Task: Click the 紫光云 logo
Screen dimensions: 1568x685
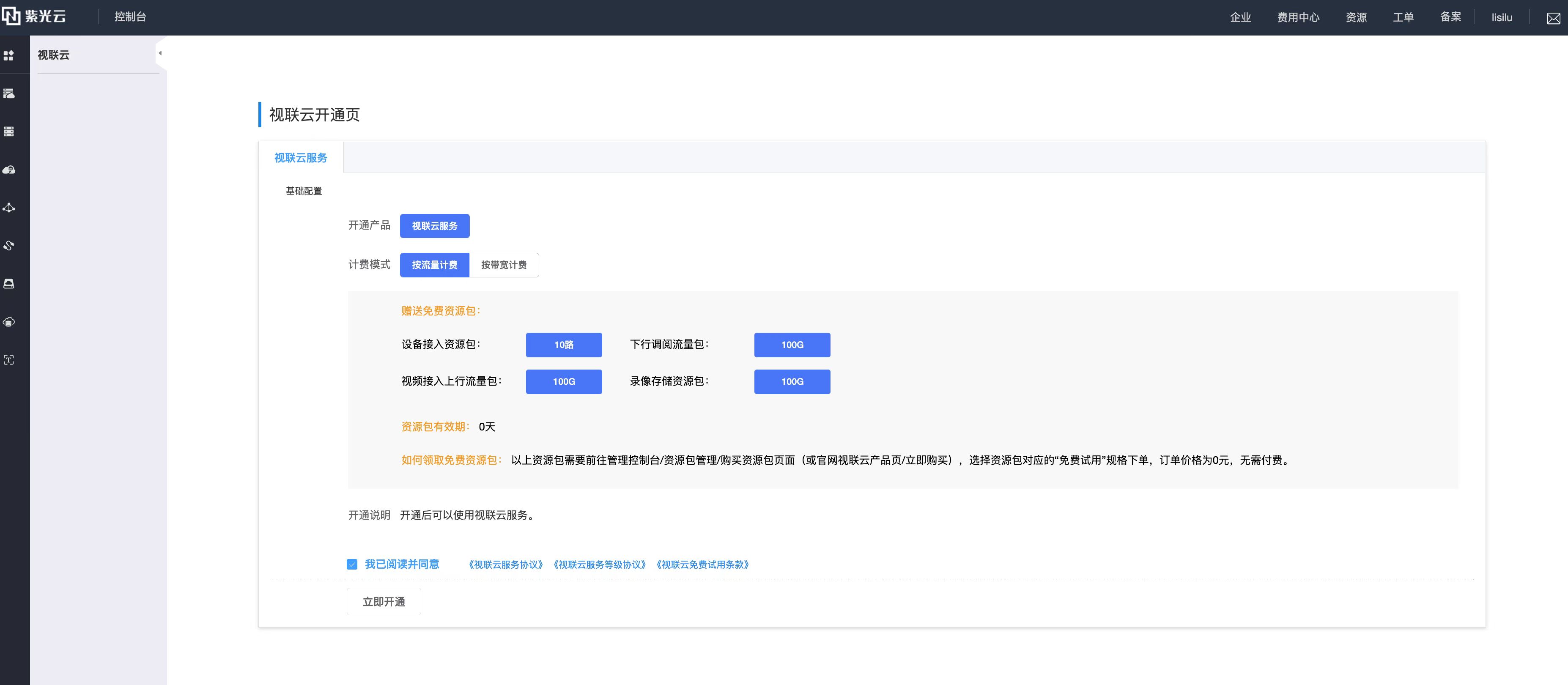Action: pos(34,16)
